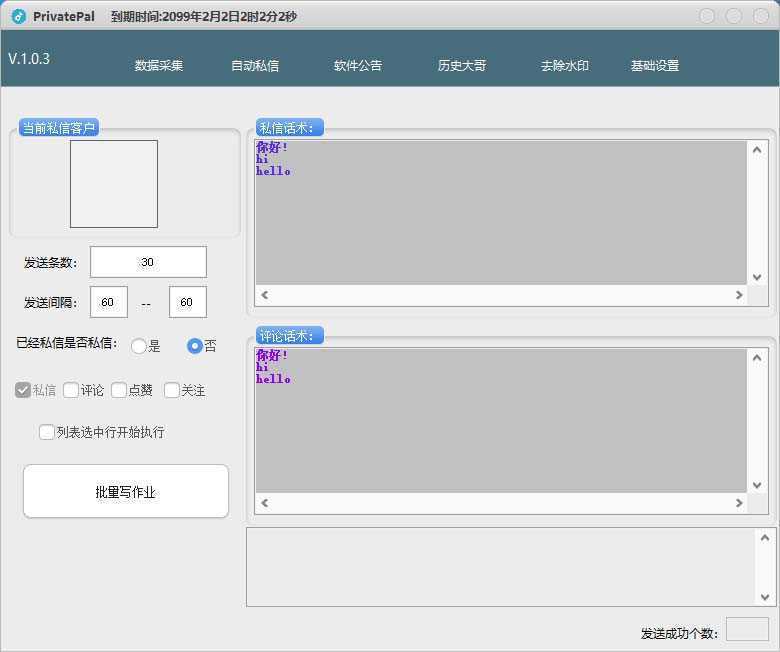The width and height of the screenshot is (780, 652).
Task: Click the 当前私信客户 group label
Action: click(59, 128)
